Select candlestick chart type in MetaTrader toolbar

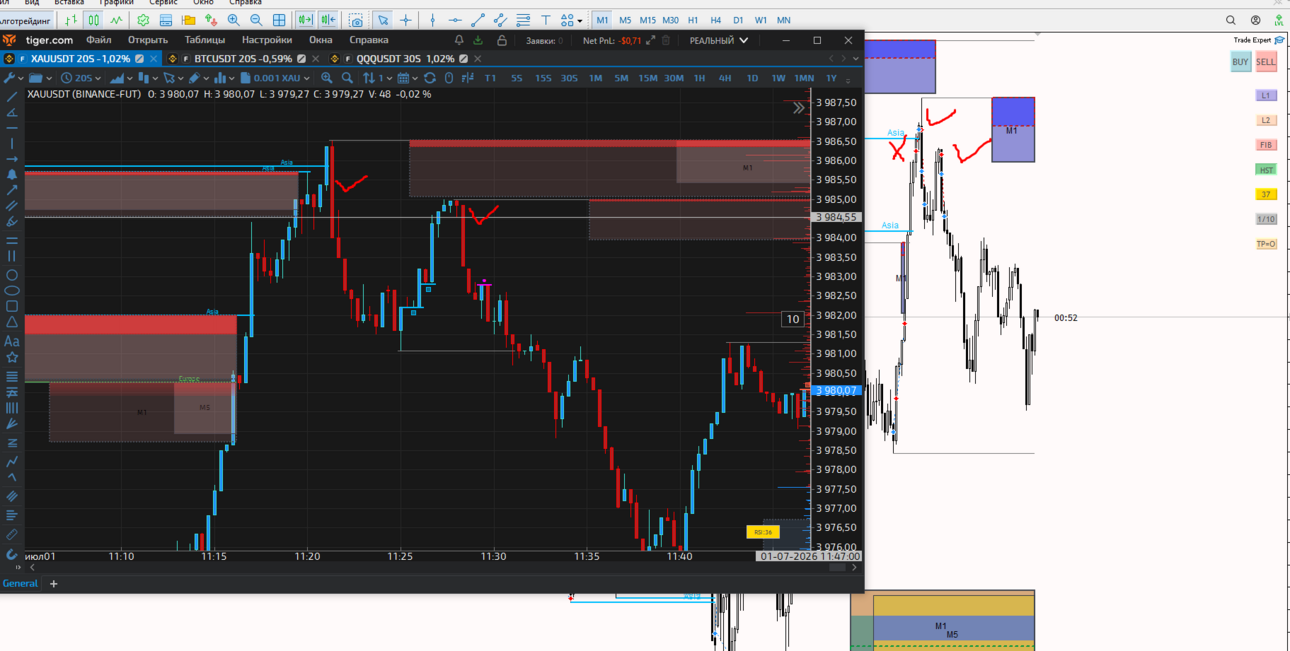[93, 20]
